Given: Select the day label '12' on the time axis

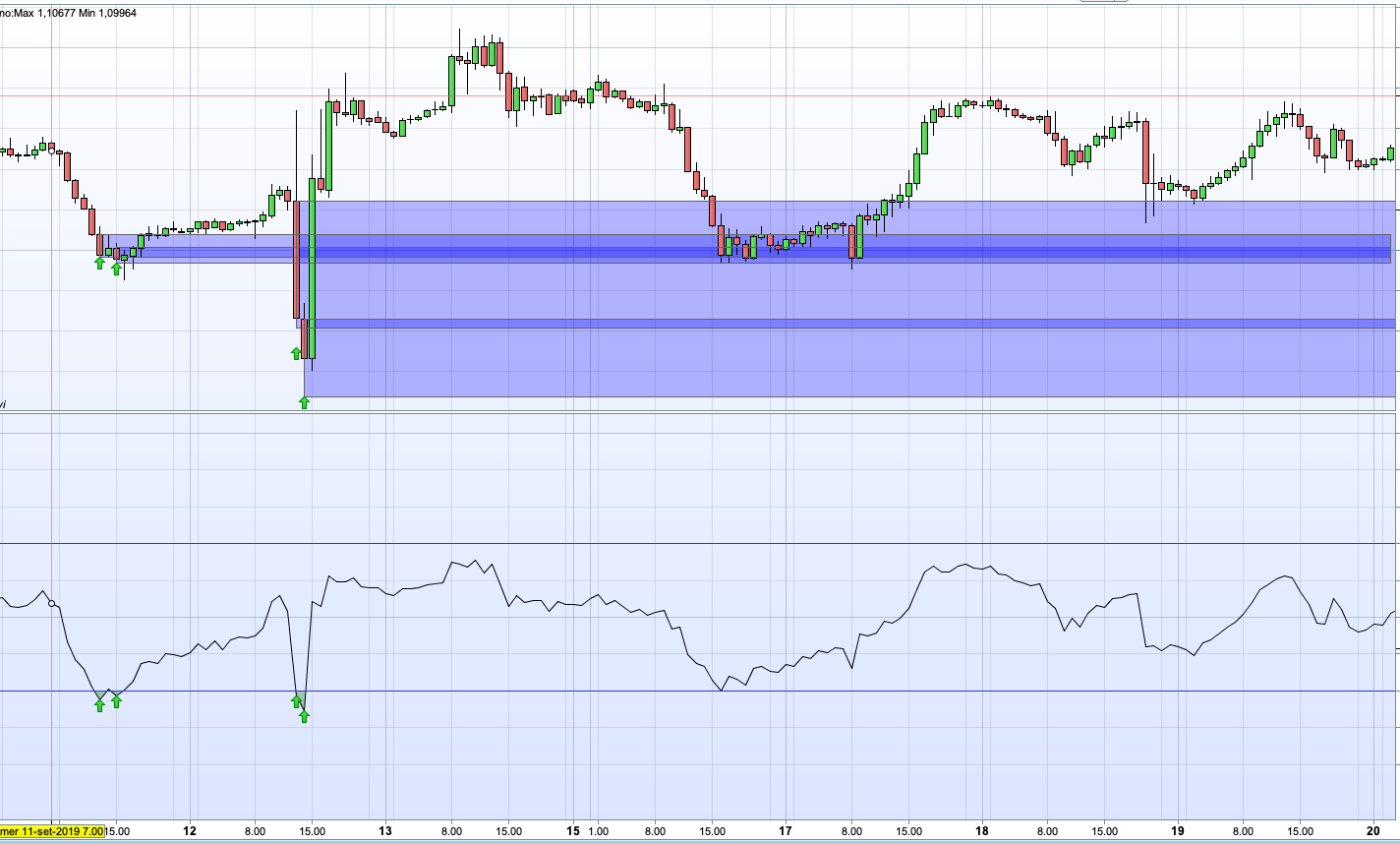Looking at the screenshot, I should pyautogui.click(x=191, y=830).
